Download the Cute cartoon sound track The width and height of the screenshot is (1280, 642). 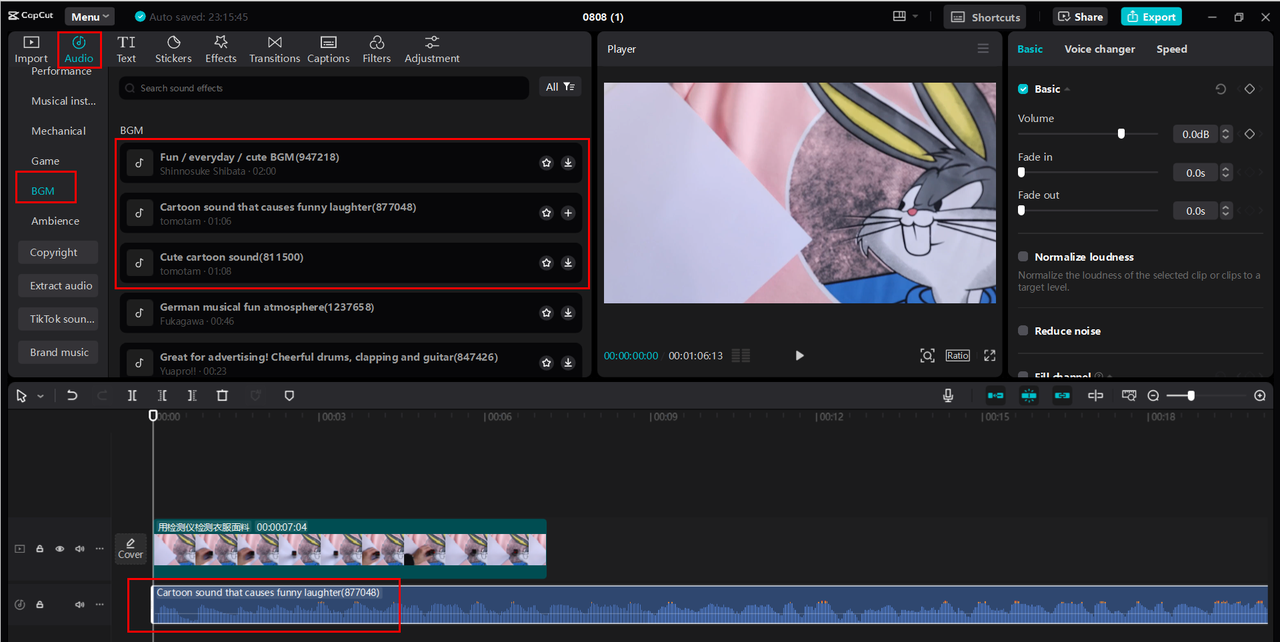point(568,263)
